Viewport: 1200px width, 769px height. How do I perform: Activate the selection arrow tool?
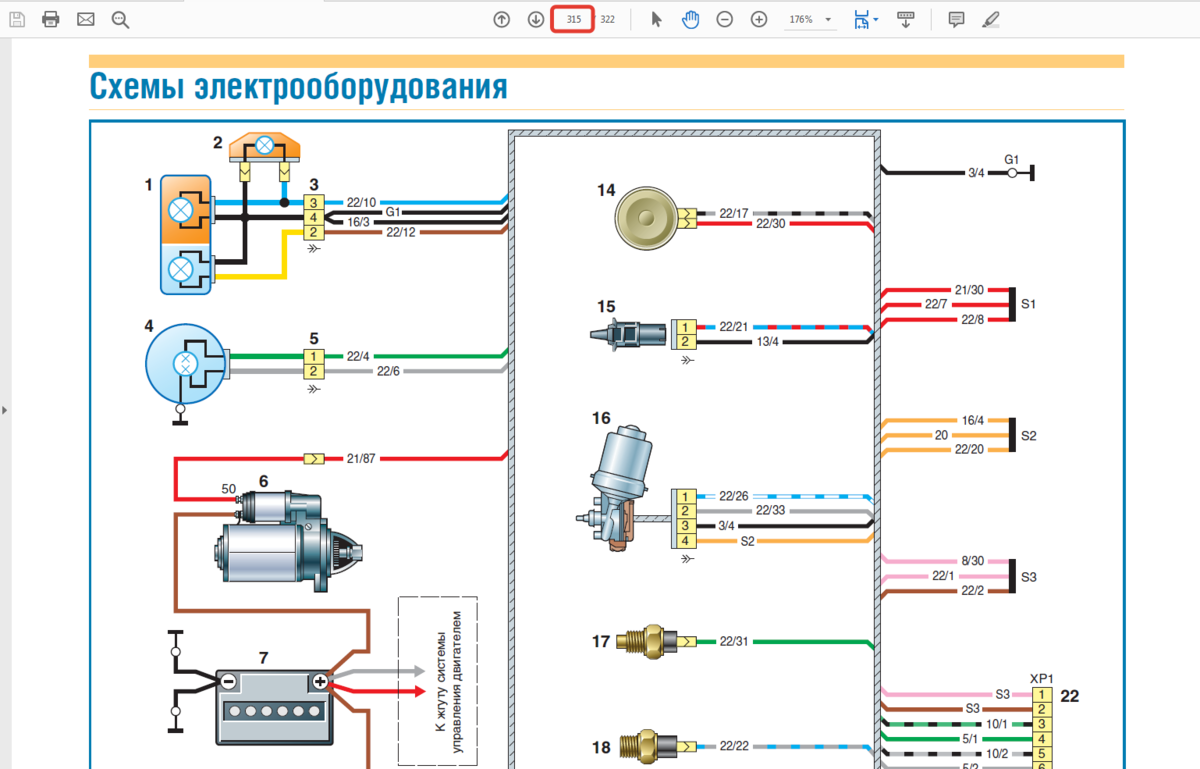point(657,19)
